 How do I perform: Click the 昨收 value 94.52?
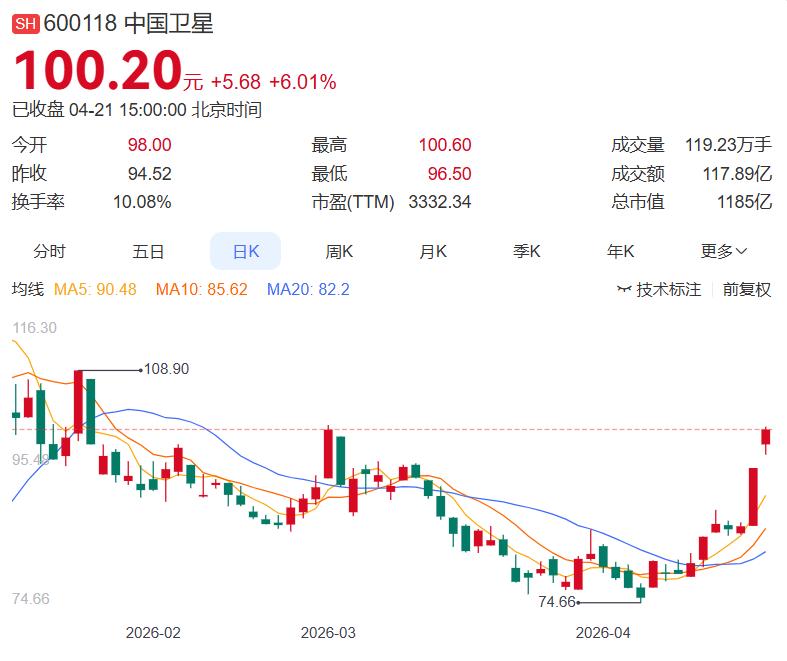[150, 174]
